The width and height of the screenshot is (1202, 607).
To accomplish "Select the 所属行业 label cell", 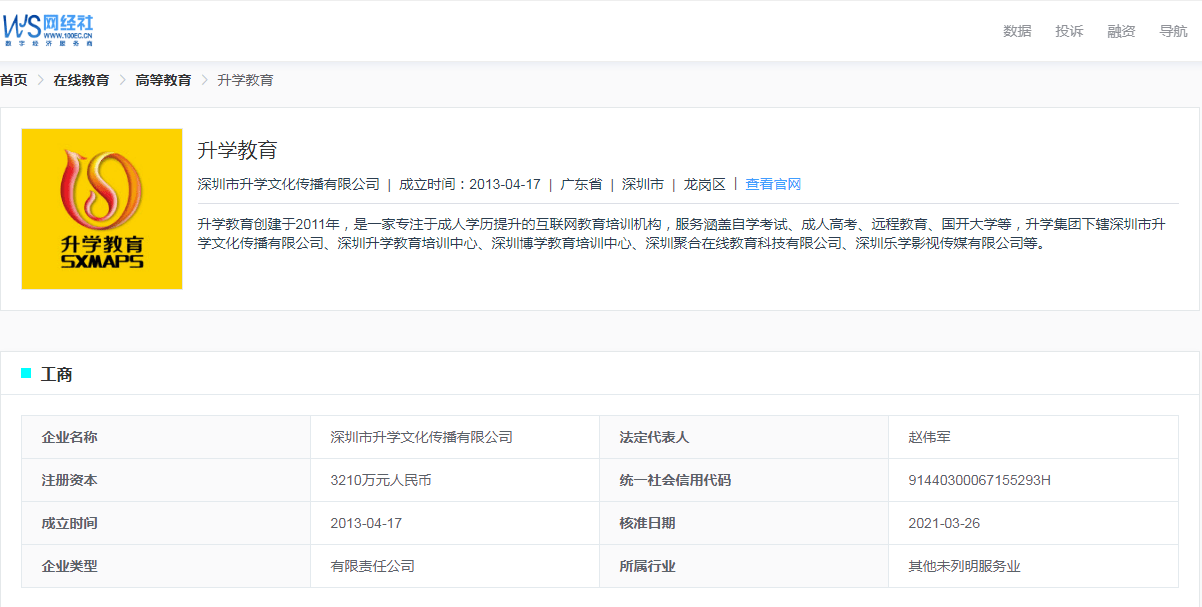I will tap(744, 566).
